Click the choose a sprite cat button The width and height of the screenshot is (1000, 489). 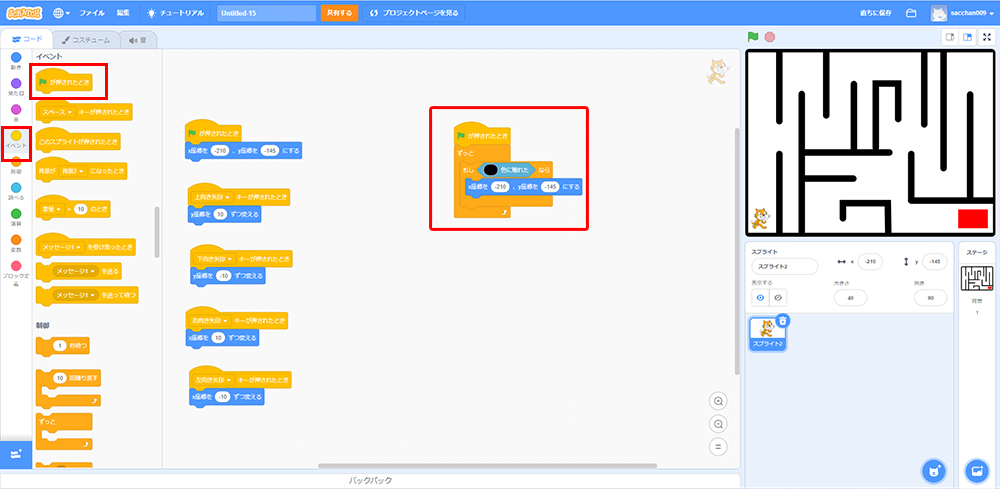coord(931,469)
